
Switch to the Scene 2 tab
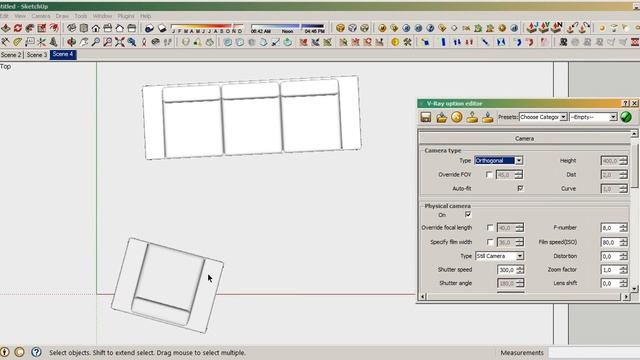(x=11, y=55)
